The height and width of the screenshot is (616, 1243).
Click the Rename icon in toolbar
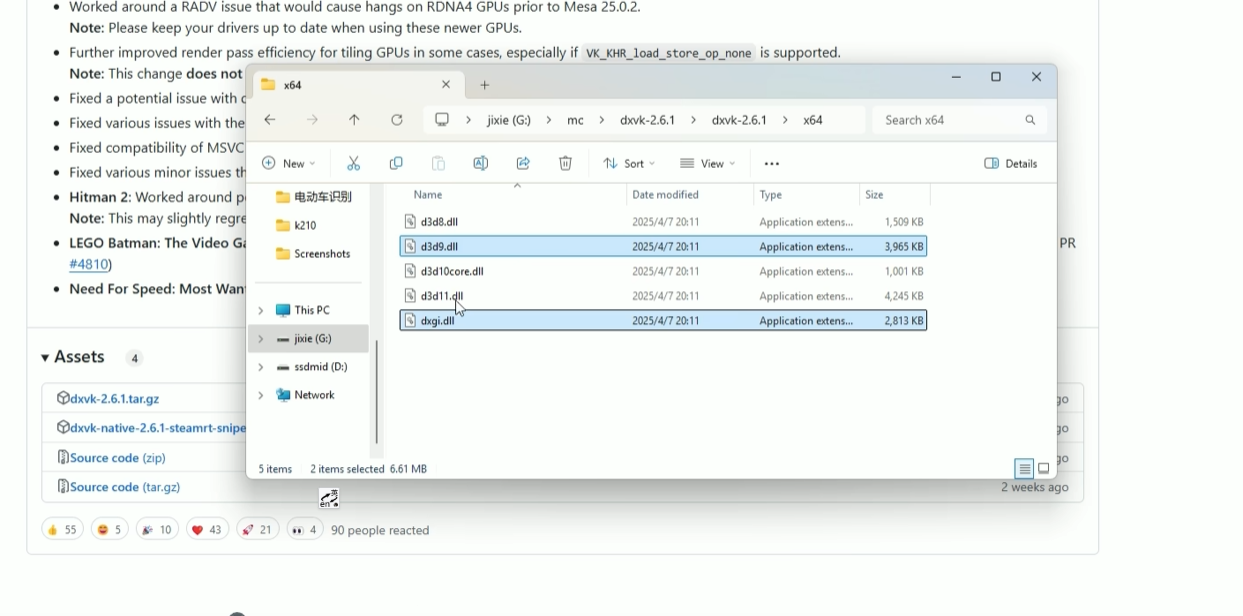(480, 163)
